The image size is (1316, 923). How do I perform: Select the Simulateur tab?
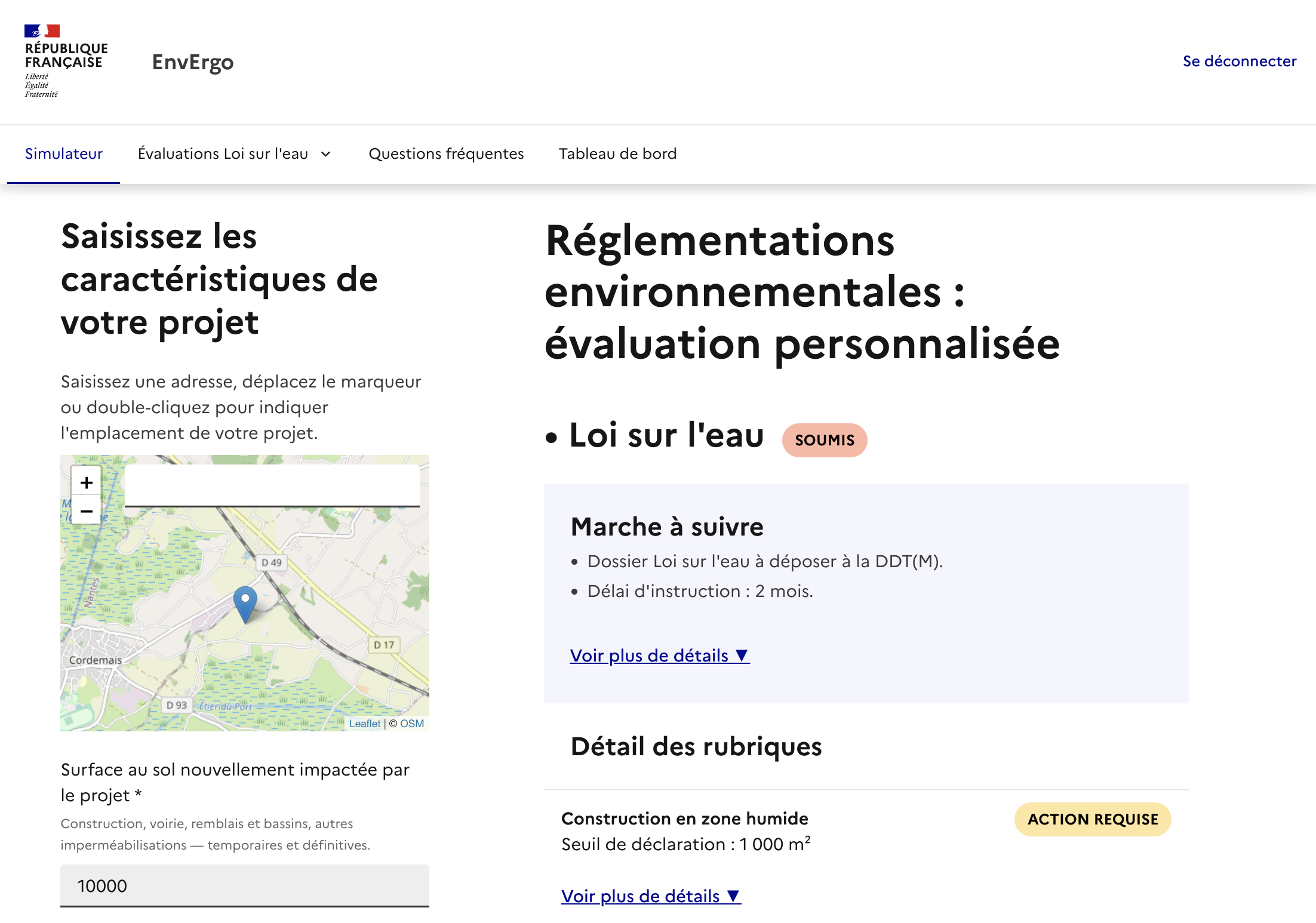(64, 153)
